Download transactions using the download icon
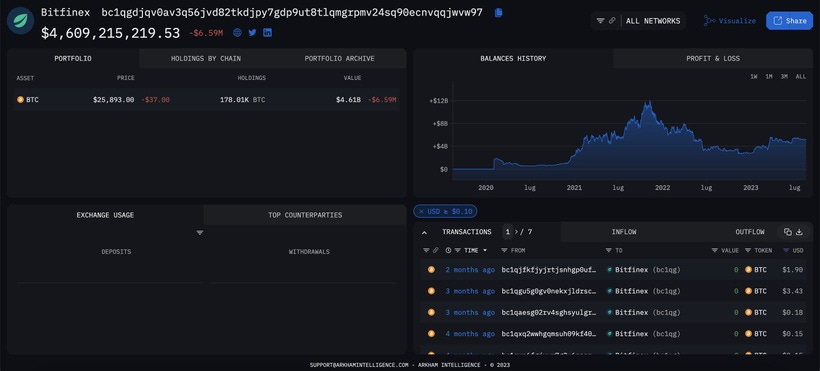This screenshot has width=820, height=371. coord(800,232)
